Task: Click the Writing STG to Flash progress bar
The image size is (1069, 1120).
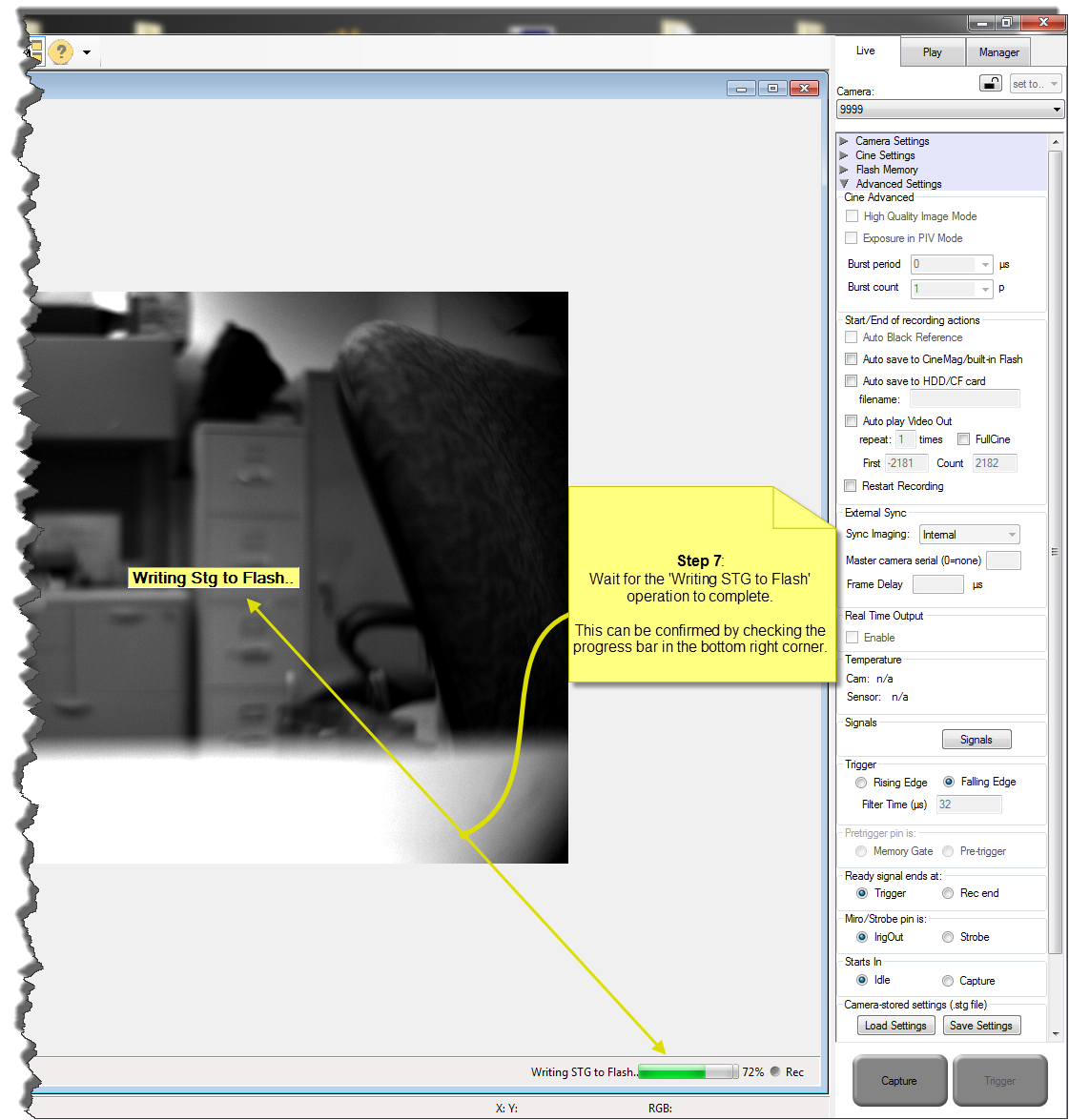Action: point(689,1071)
